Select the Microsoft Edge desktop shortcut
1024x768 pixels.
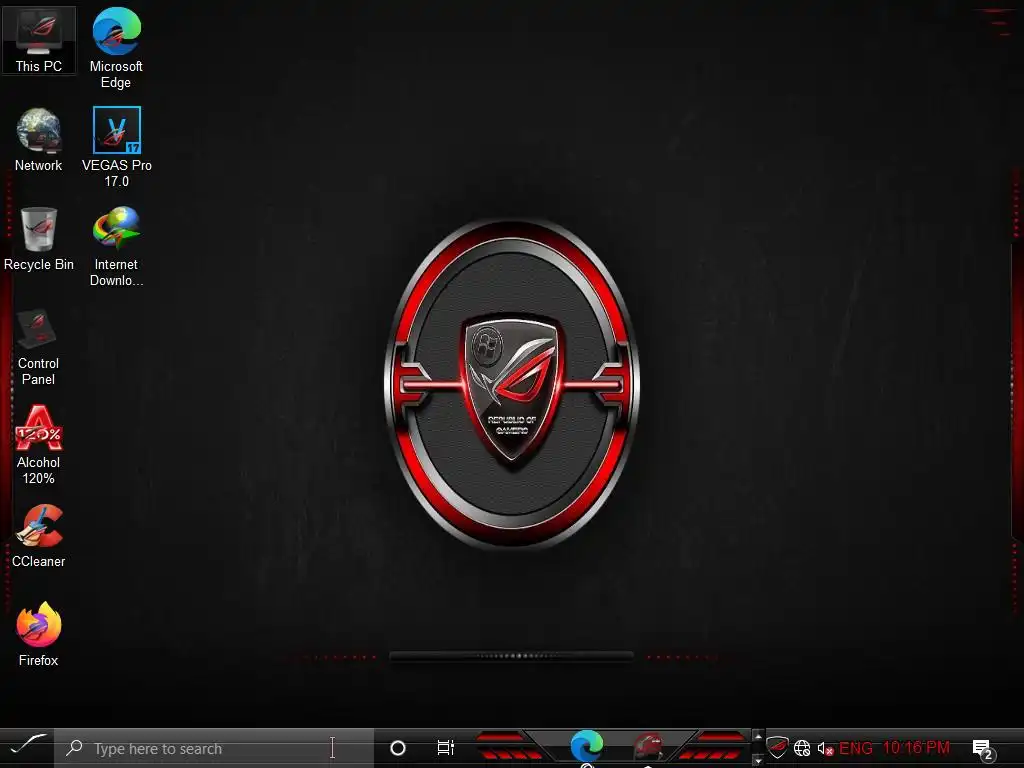click(x=116, y=48)
